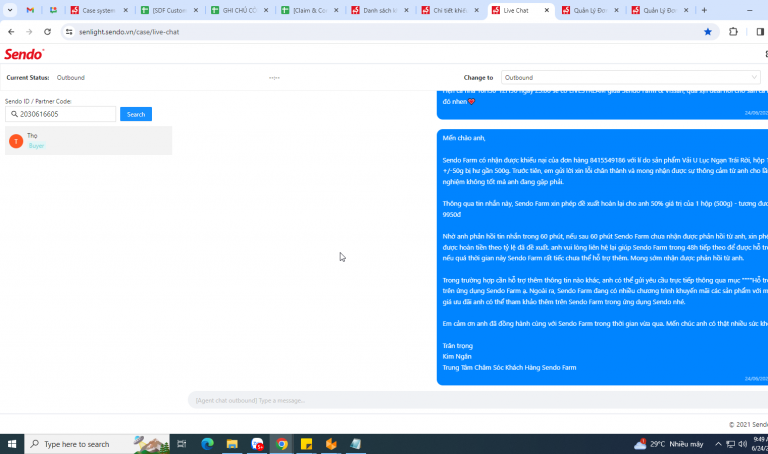Click the message input box
This screenshot has height=454, width=768.
point(478,400)
